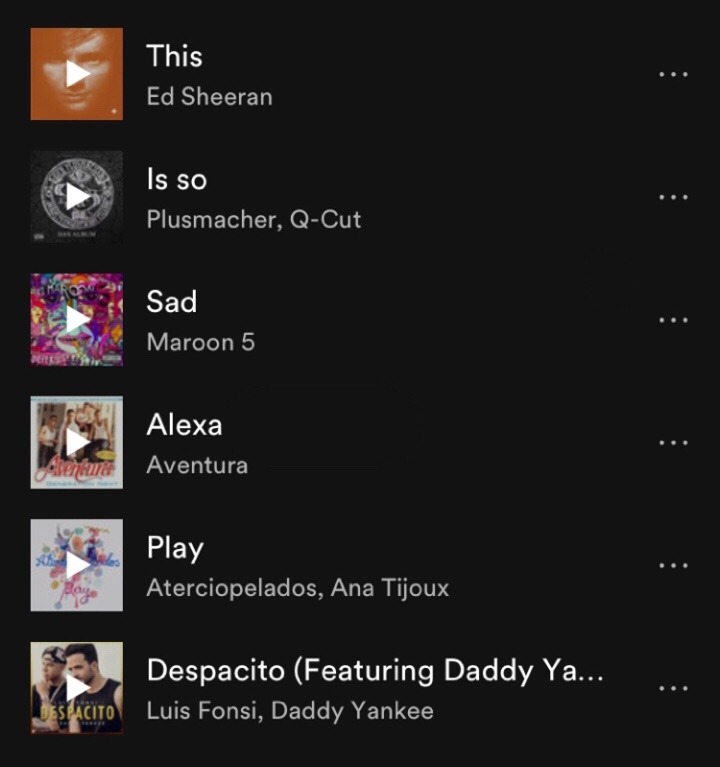This screenshot has width=720, height=767.
Task: Open artist Plusmacher, Q-Cut line
Action: pos(254,219)
